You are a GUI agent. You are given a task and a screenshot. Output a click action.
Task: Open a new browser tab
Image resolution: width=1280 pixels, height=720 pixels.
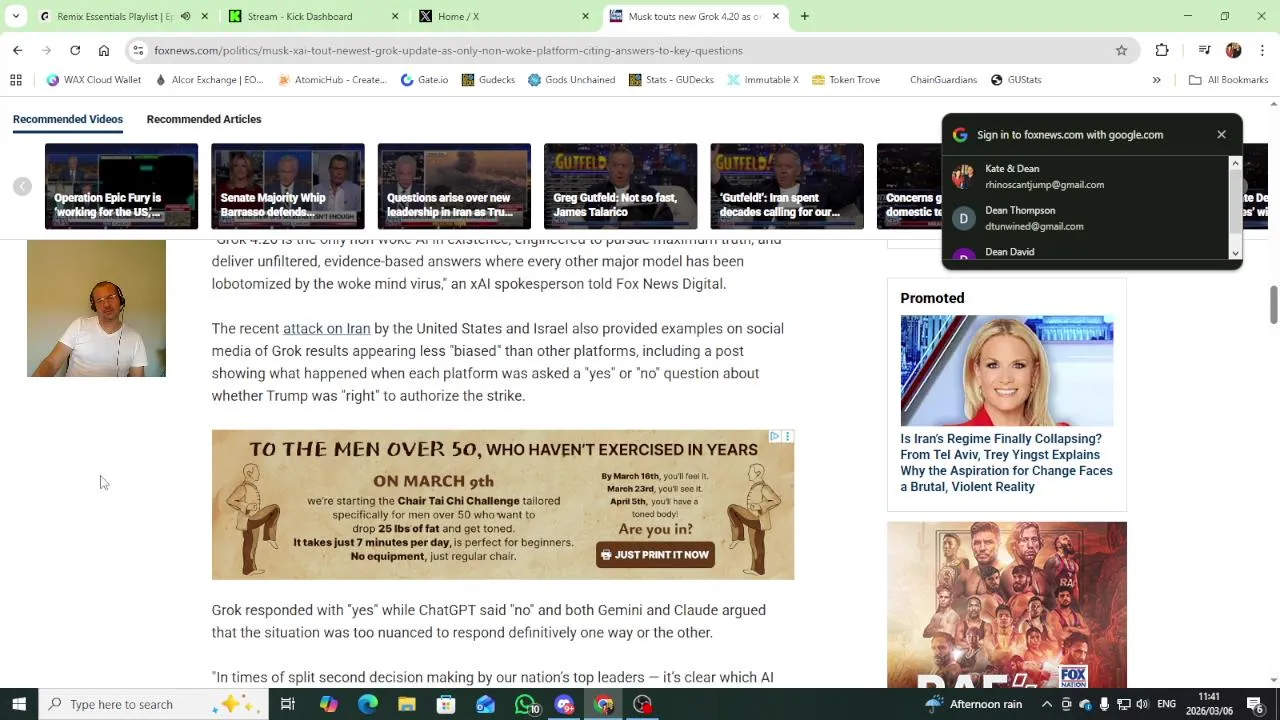tap(804, 16)
